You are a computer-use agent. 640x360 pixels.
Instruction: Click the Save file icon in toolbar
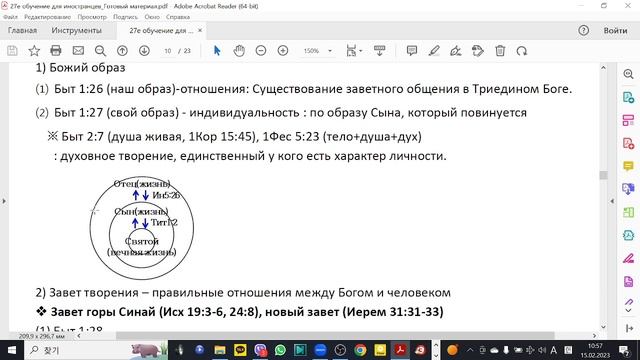pyautogui.click(x=12, y=51)
